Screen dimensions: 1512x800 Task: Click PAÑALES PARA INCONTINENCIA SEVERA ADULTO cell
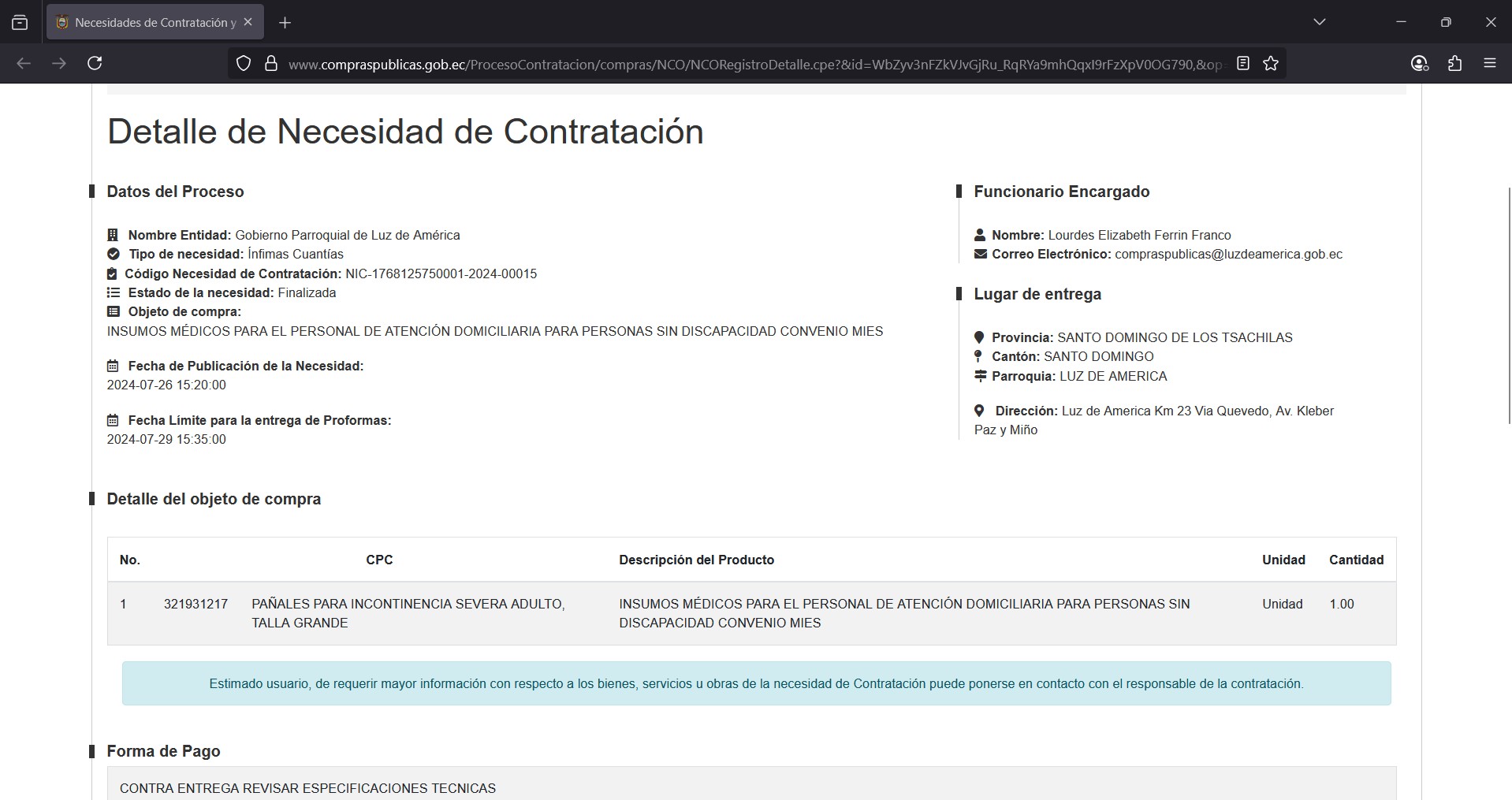(x=408, y=613)
